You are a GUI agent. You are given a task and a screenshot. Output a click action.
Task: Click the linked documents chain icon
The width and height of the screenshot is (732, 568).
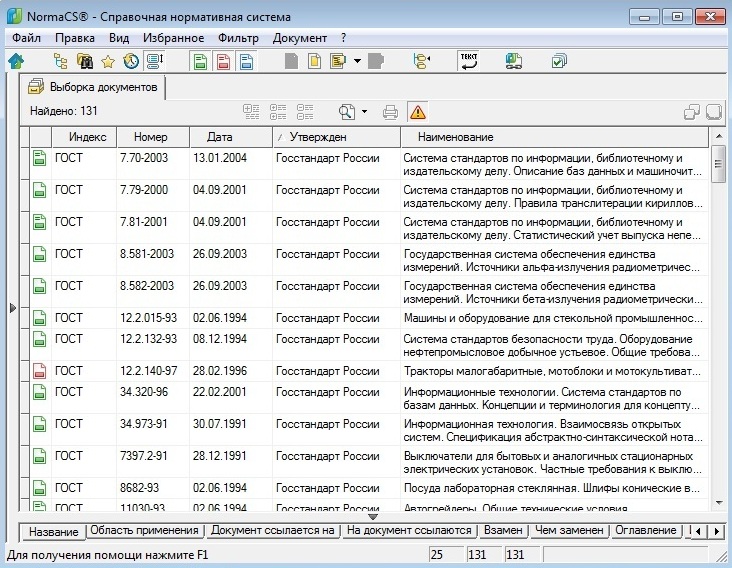coord(514,61)
